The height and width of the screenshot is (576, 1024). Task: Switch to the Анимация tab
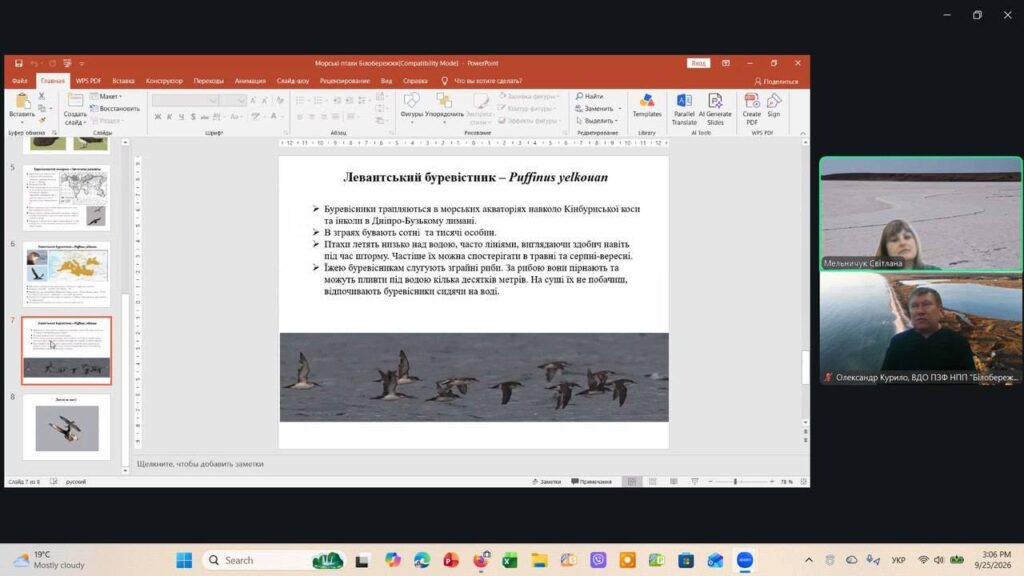click(250, 81)
